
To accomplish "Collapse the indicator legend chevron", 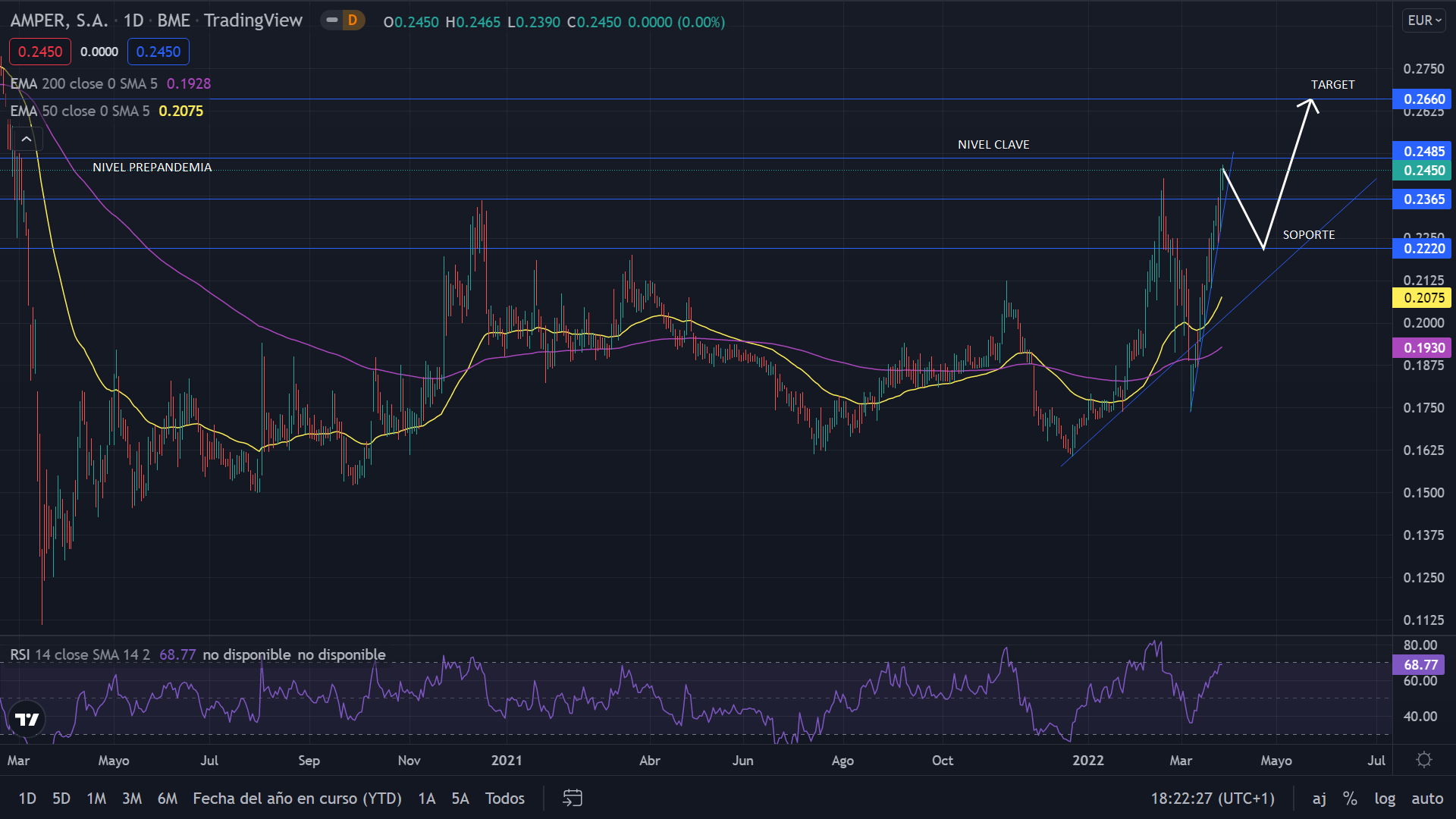I will pos(26,139).
